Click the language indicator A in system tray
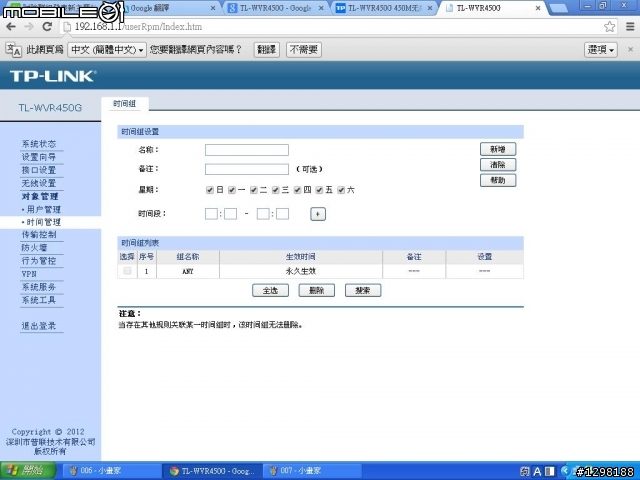 click(x=537, y=472)
